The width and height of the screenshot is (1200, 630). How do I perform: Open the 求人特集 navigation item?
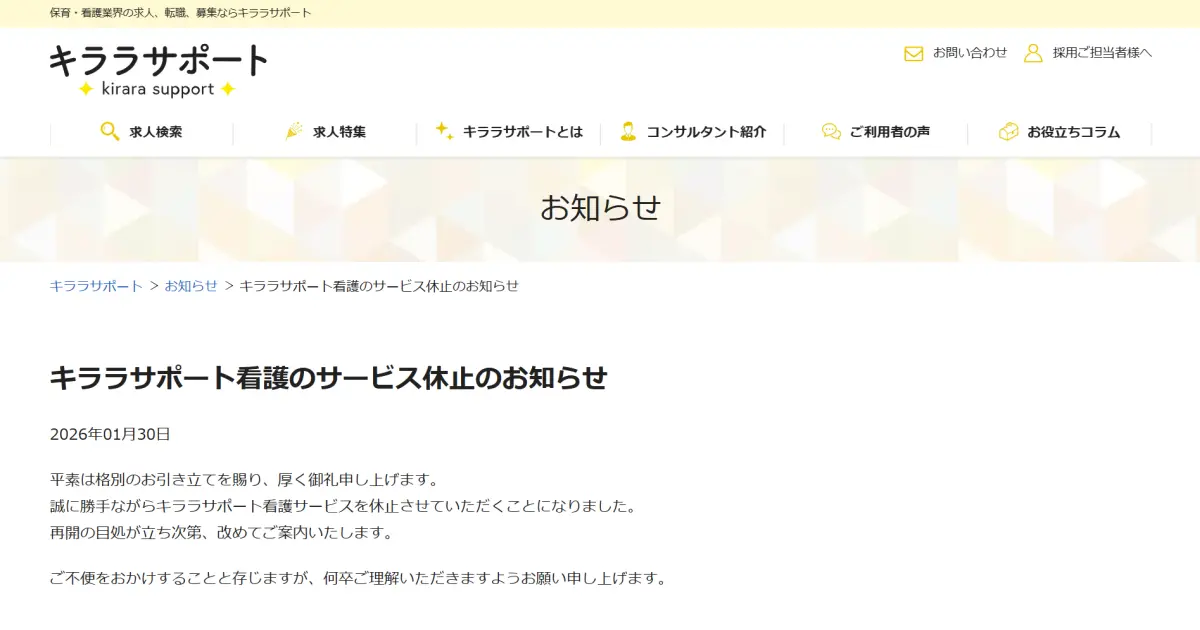pyautogui.click(x=337, y=131)
